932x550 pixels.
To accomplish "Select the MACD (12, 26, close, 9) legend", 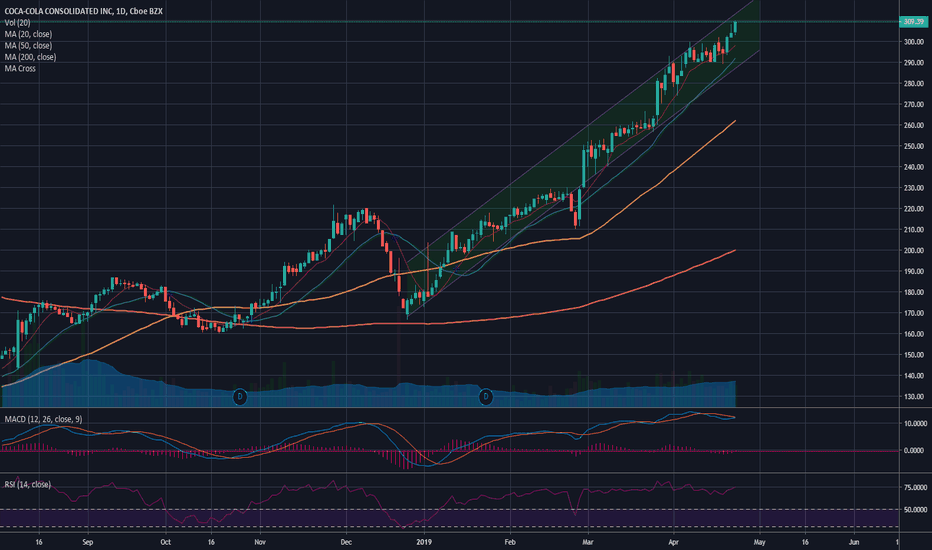I will 43,419.
